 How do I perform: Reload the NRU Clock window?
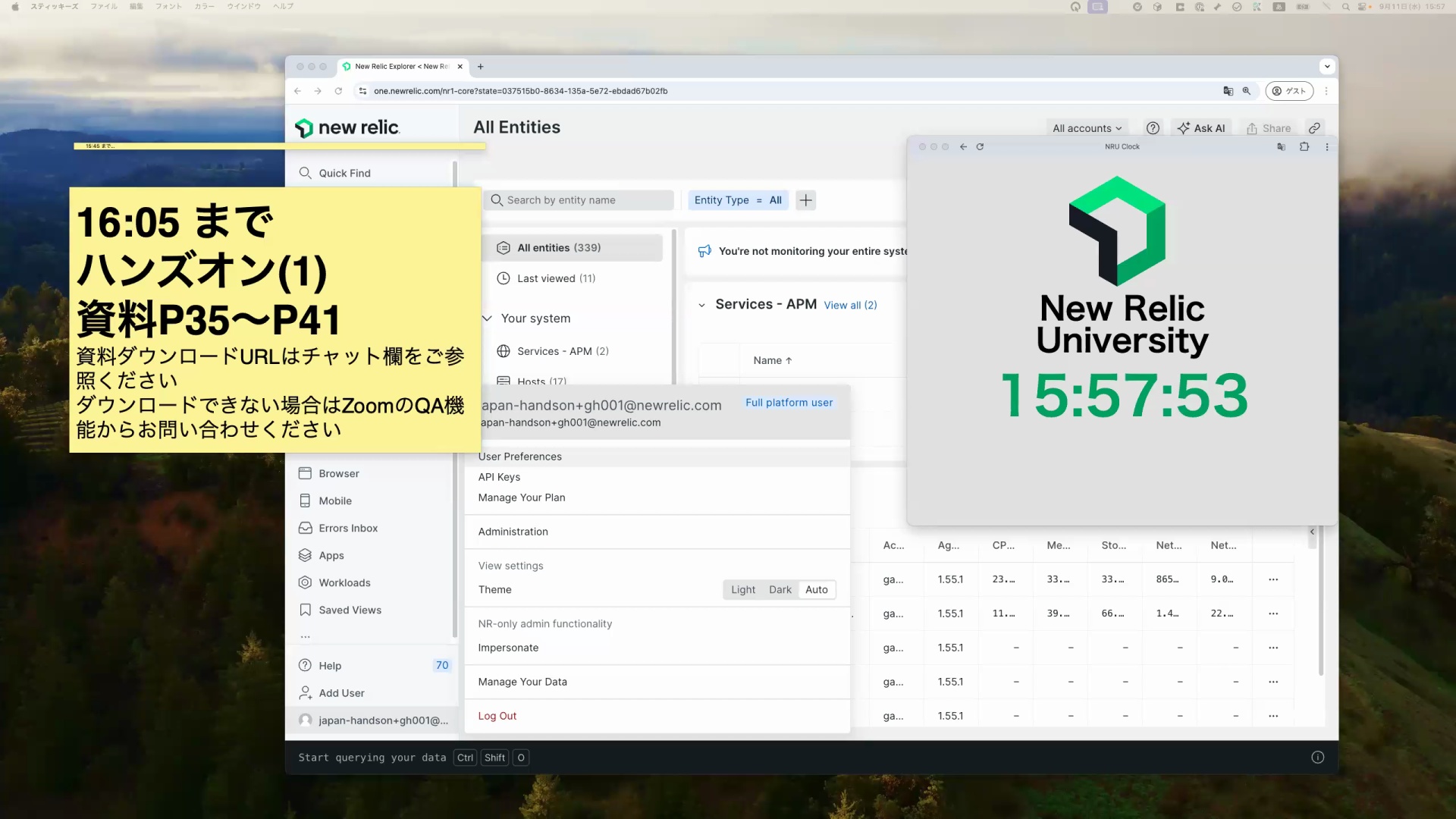pyautogui.click(x=980, y=147)
